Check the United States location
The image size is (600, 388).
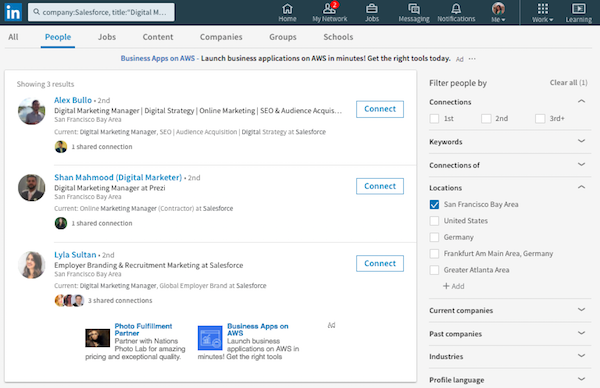coord(434,221)
